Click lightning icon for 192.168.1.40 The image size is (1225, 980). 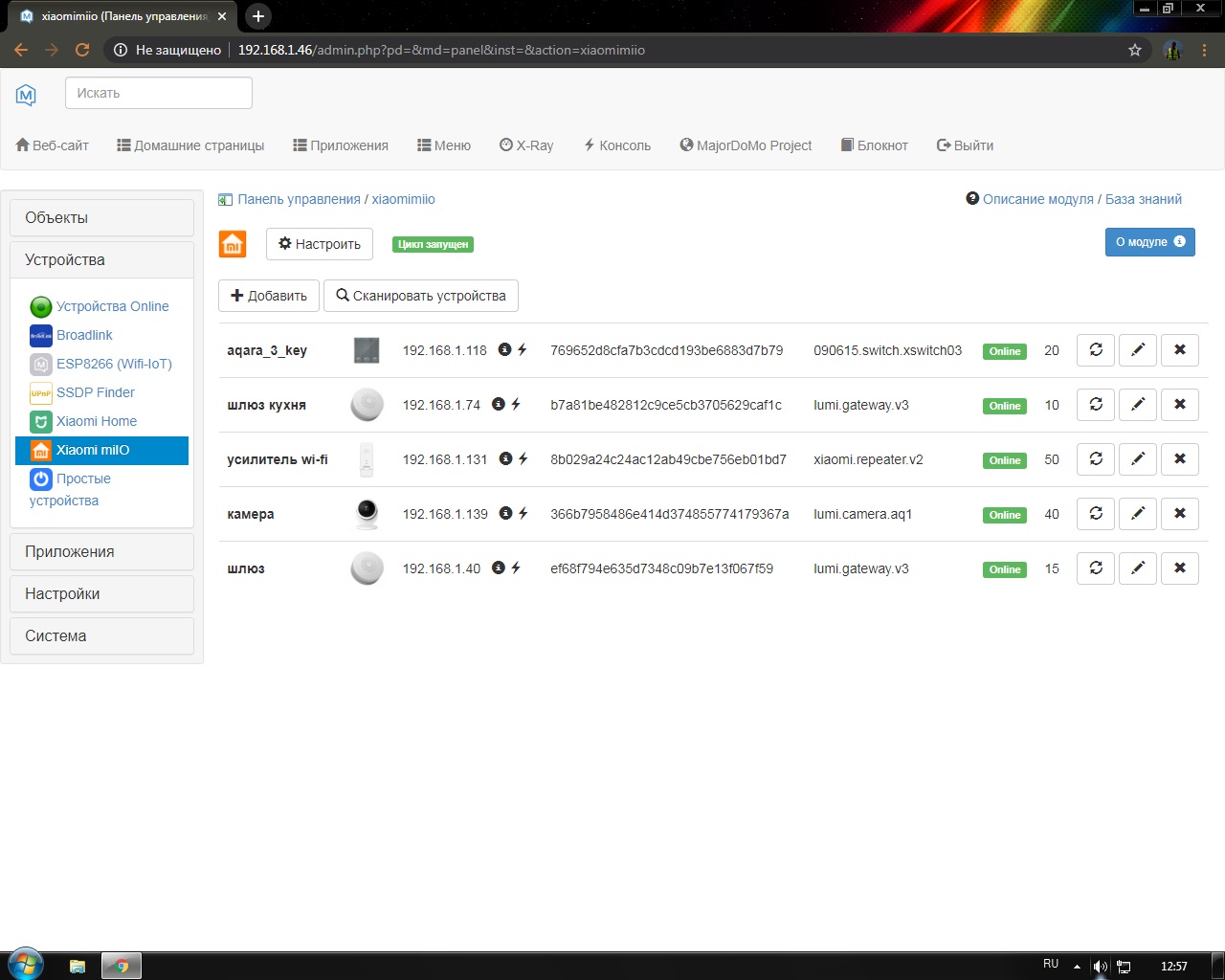click(516, 568)
